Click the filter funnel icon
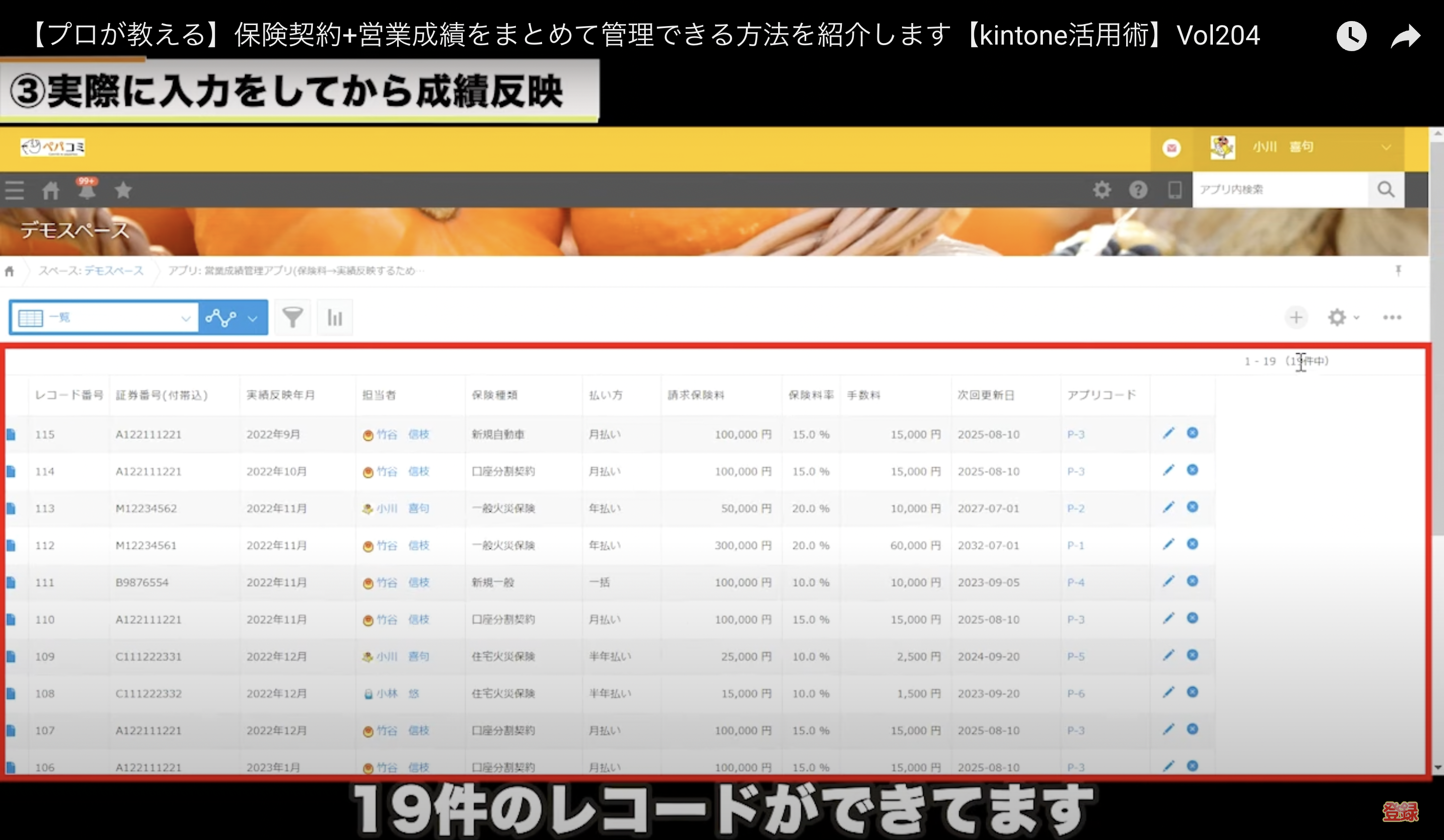 pyautogui.click(x=292, y=317)
